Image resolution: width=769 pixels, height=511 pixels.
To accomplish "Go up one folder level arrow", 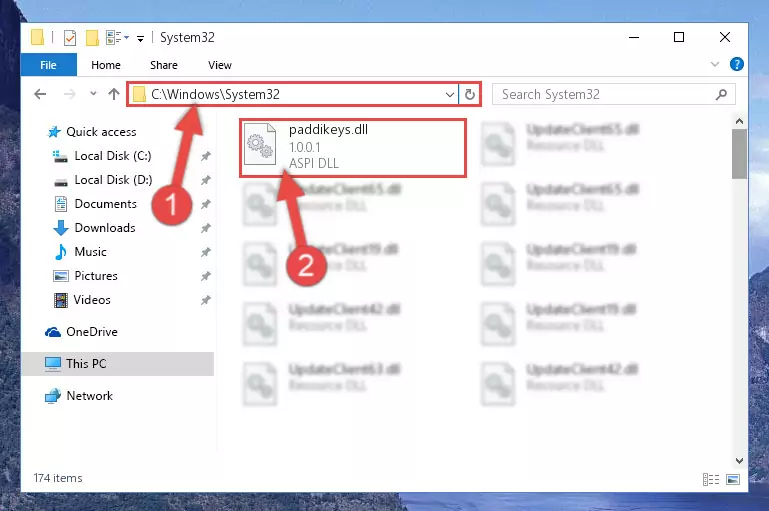I will click(x=114, y=94).
